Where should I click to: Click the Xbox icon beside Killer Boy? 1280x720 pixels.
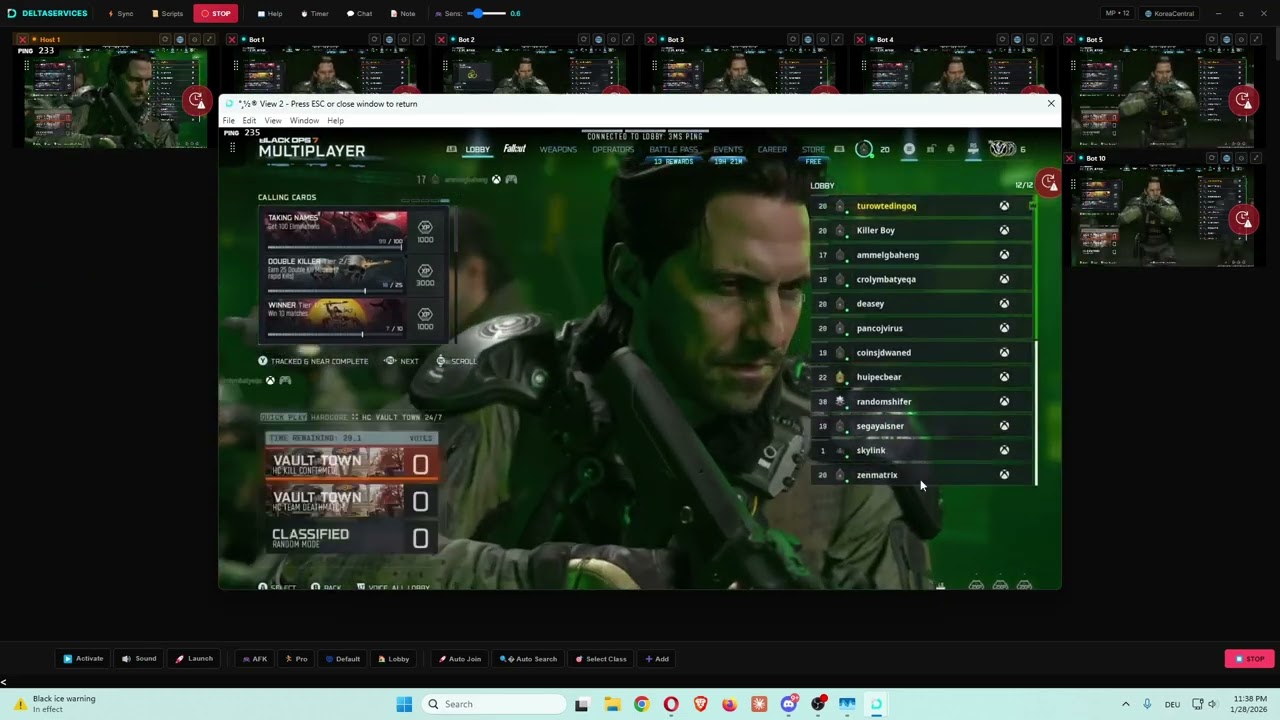point(1004,230)
